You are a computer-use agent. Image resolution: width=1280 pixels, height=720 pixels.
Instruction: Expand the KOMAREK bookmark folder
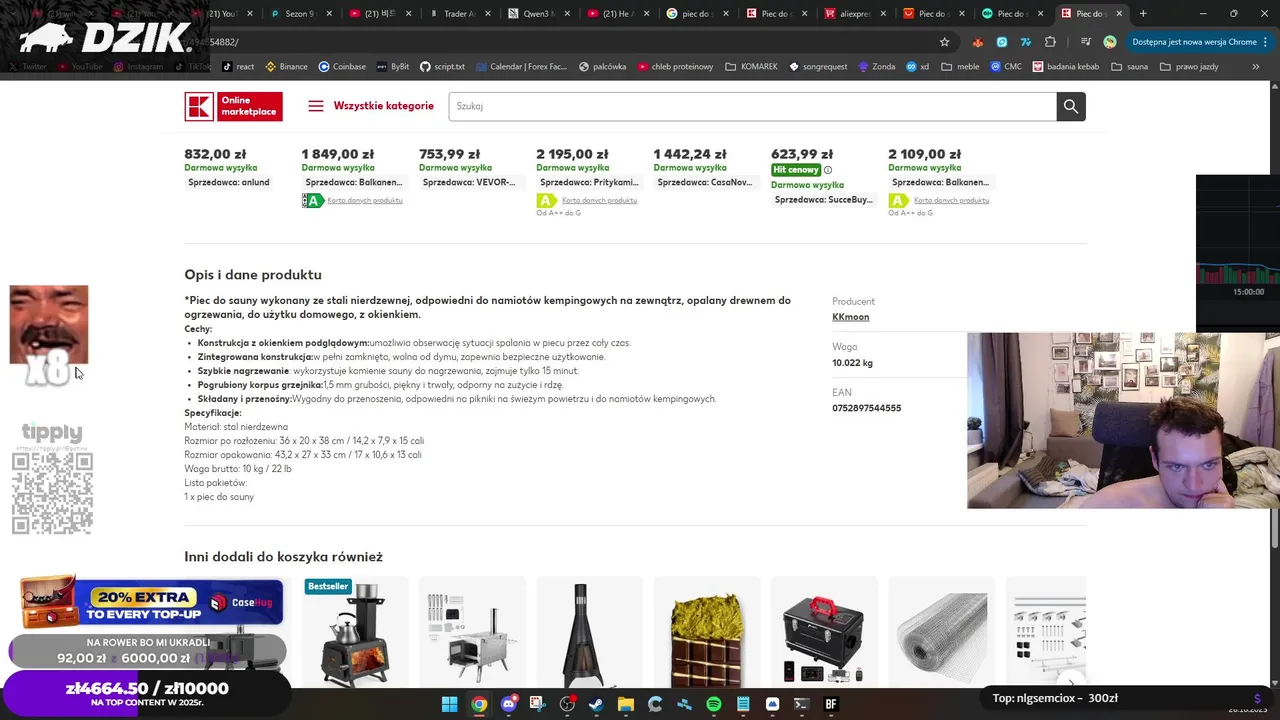click(751, 67)
